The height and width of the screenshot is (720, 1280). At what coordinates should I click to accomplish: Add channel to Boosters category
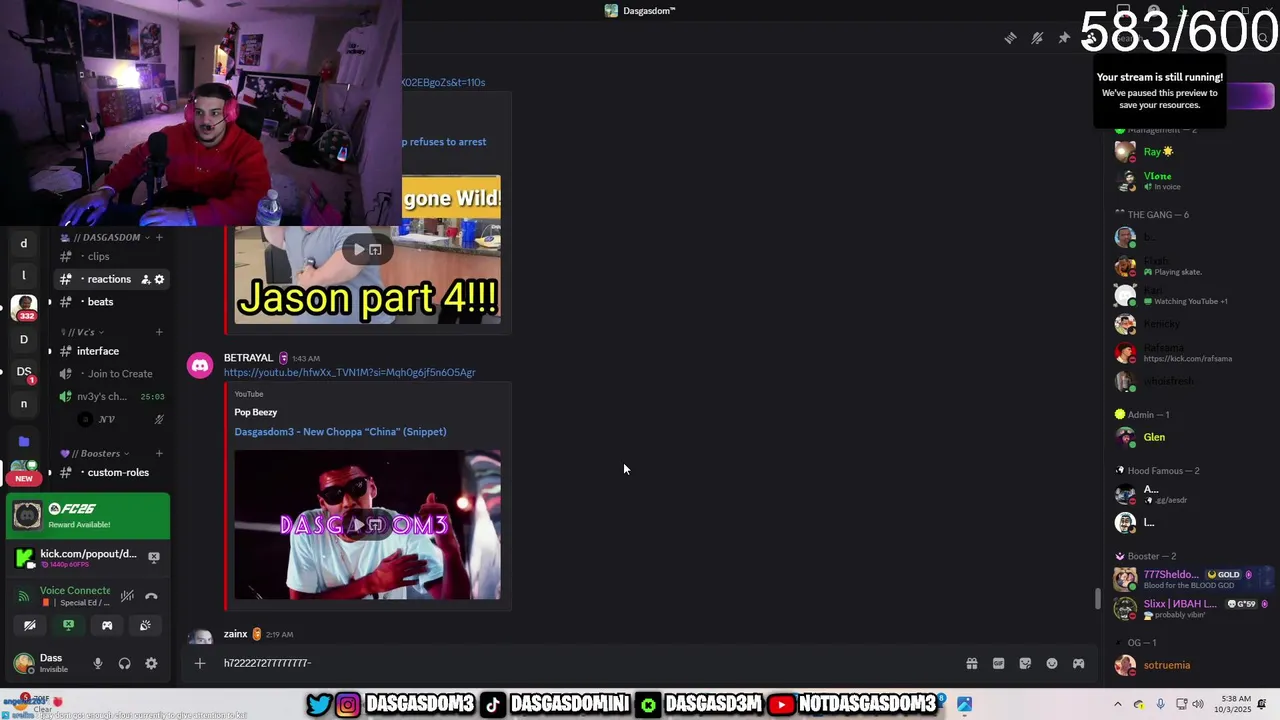[159, 453]
